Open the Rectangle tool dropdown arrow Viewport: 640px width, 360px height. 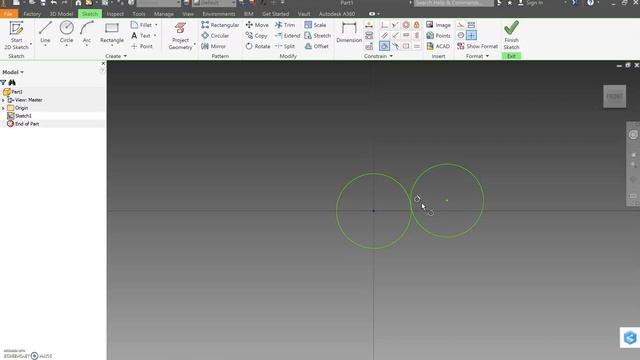tap(111, 45)
